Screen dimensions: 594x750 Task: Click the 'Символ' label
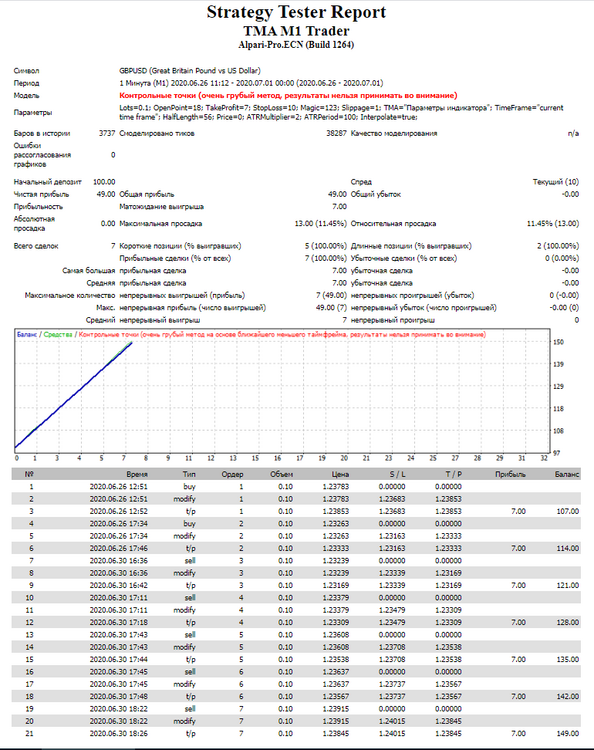pos(26,71)
